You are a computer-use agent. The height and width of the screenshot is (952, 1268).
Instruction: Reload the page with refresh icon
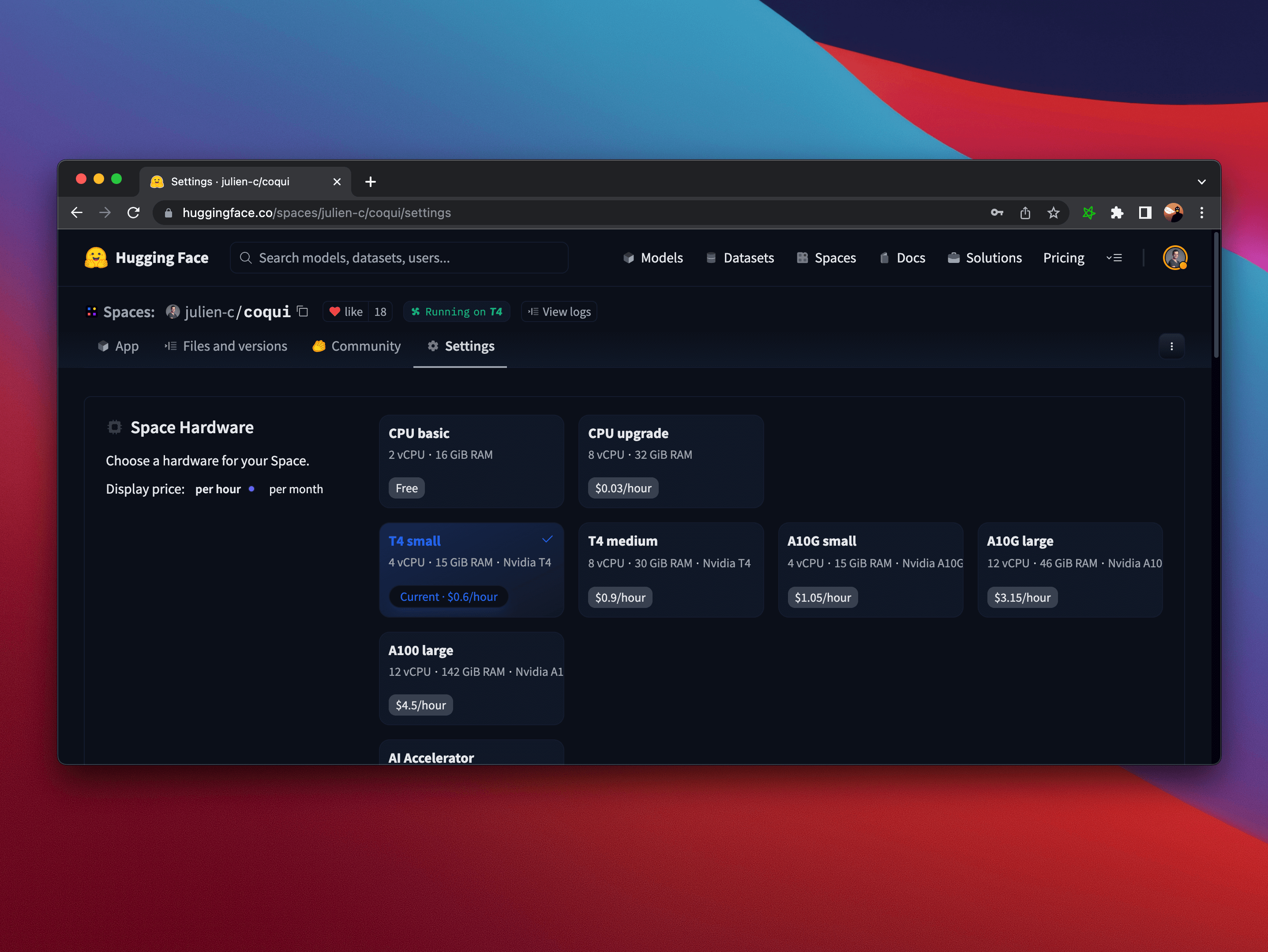pyautogui.click(x=134, y=213)
